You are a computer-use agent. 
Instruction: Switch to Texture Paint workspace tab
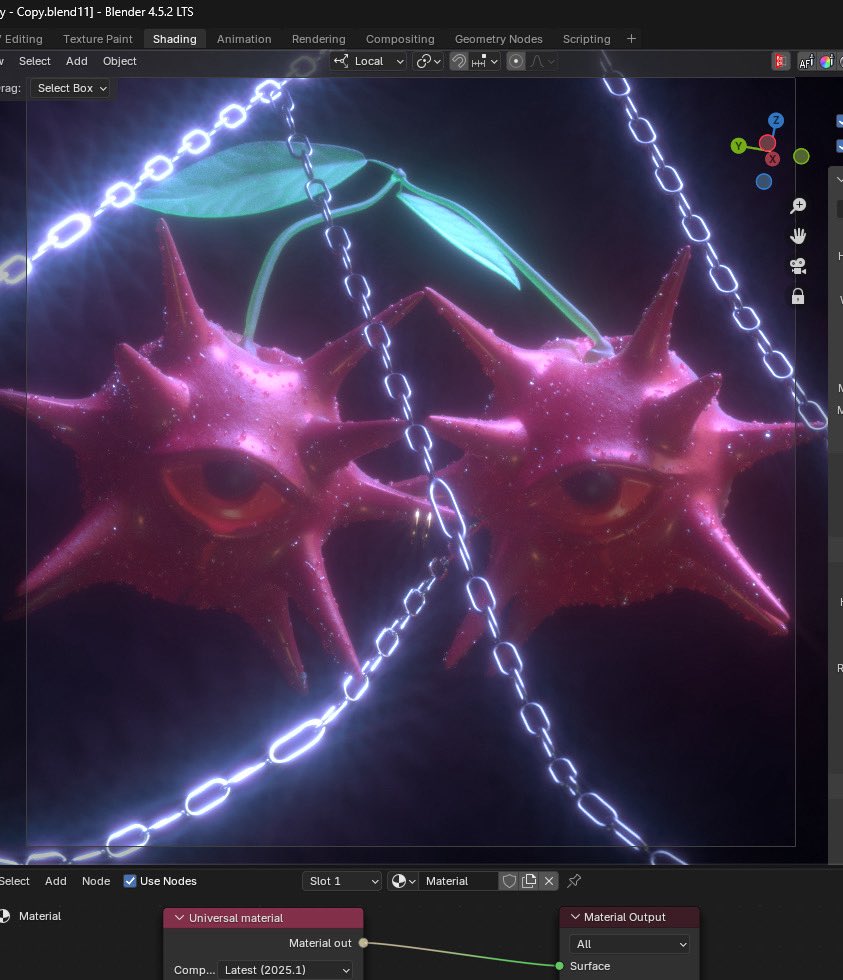(97, 39)
